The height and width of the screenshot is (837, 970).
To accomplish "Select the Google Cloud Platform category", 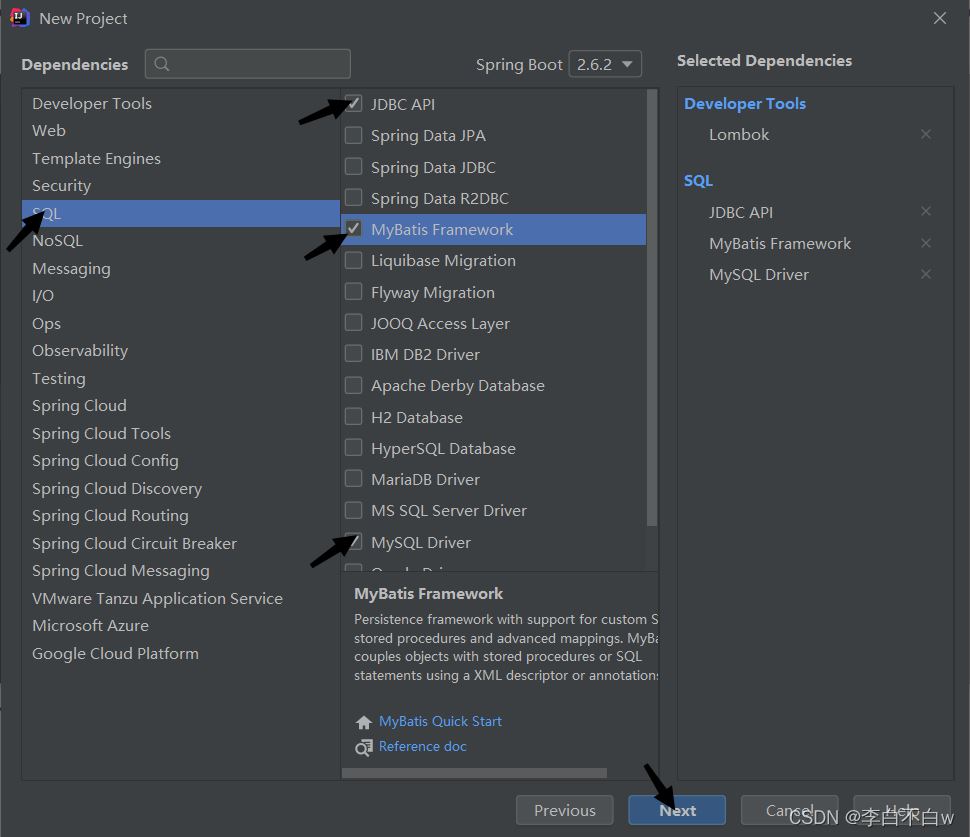I will (181, 653).
